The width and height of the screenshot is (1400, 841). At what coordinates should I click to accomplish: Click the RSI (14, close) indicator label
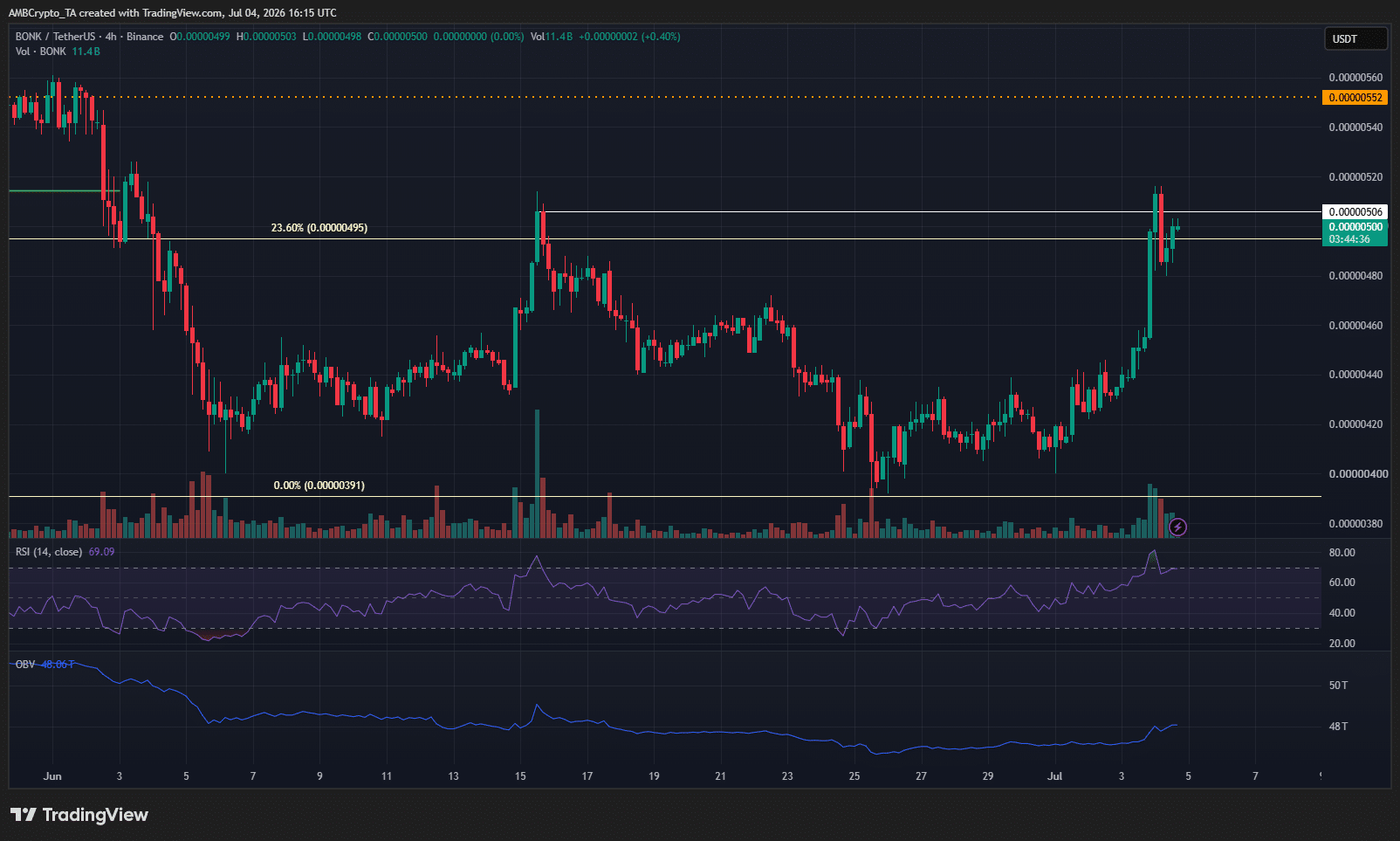tap(49, 552)
